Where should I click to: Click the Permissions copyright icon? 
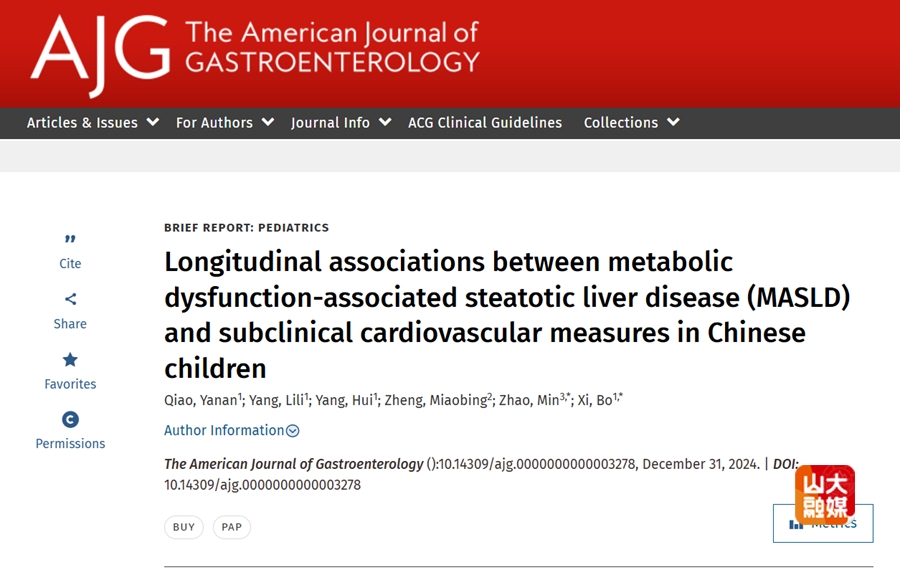[70, 420]
